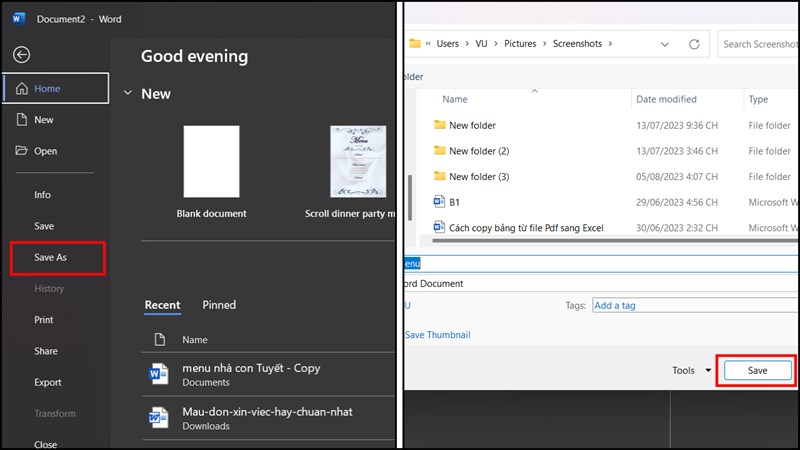
Task: Open recent file Mau-don-xin-viec-hay-chuan-nhat
Action: 268,418
